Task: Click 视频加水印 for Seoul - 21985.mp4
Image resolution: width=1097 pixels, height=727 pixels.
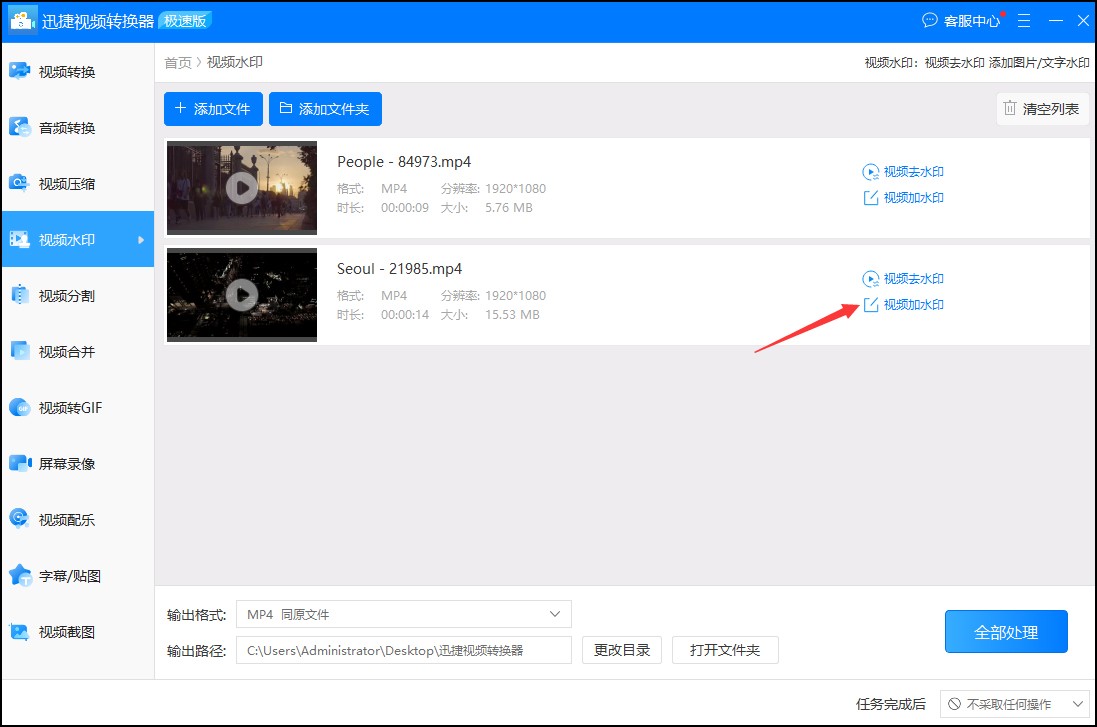Action: [903, 305]
